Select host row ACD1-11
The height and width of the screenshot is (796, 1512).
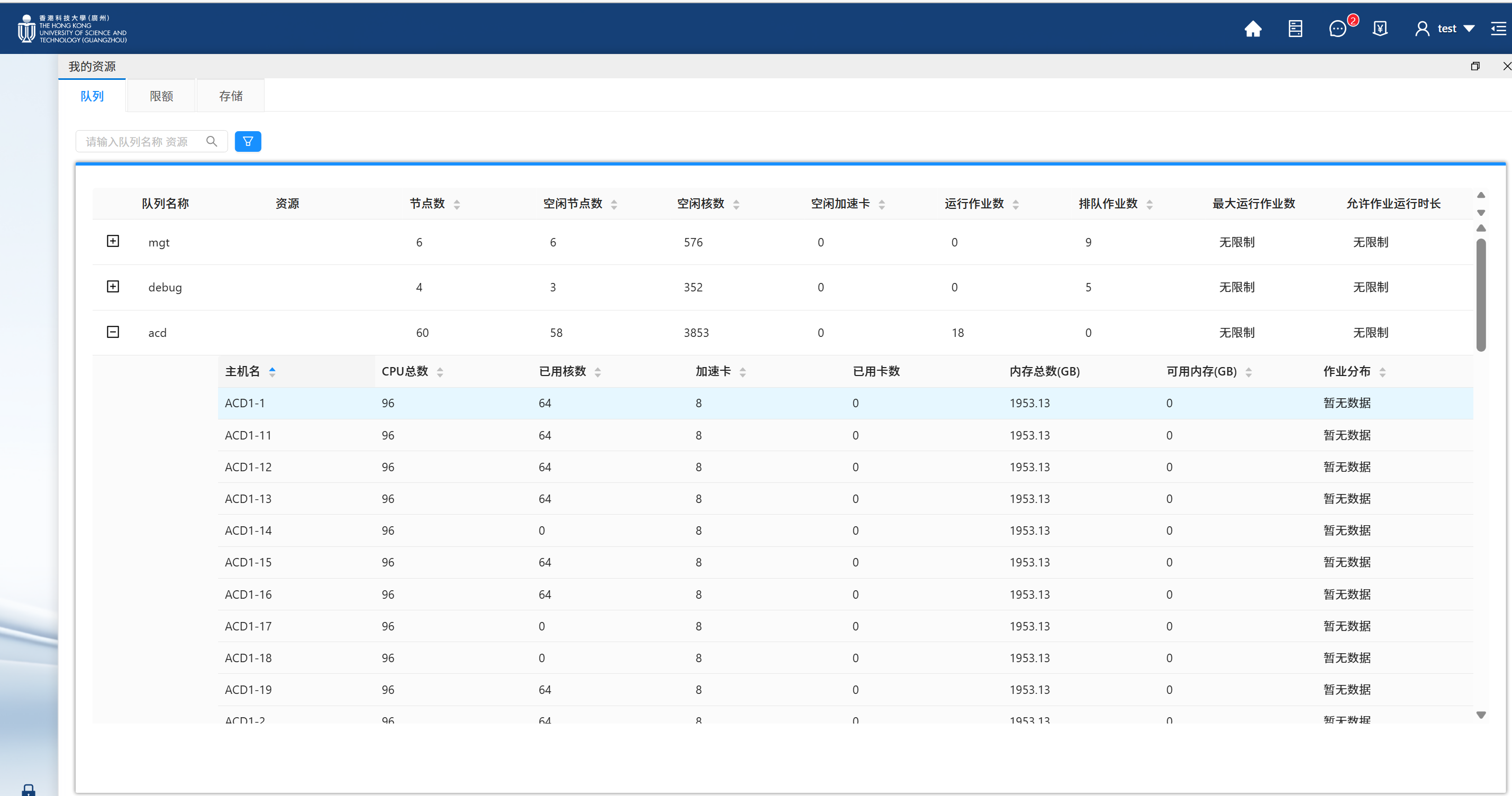[x=845, y=435]
